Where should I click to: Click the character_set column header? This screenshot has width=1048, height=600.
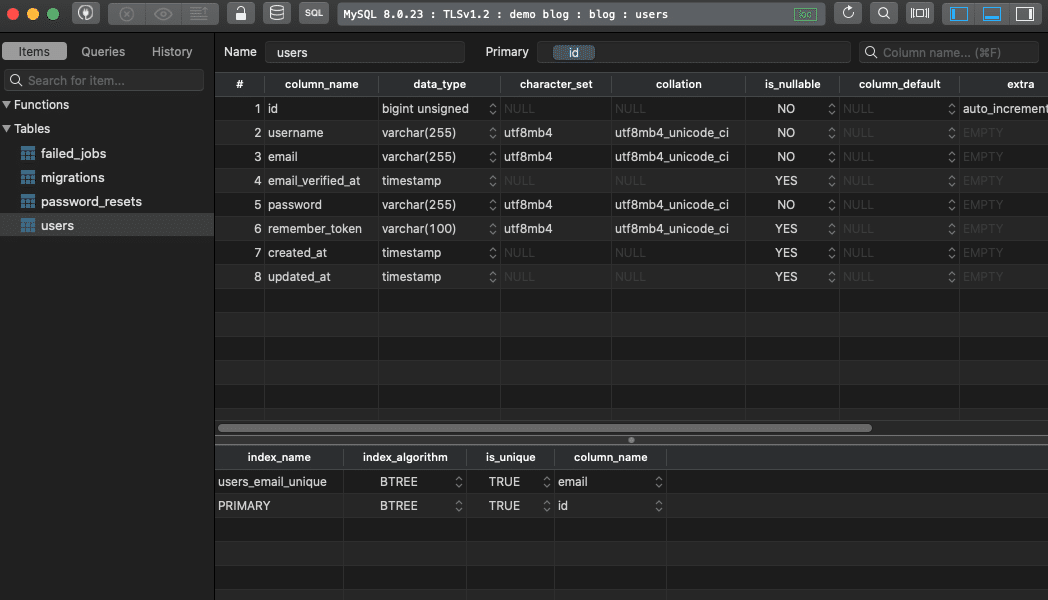[x=556, y=84]
